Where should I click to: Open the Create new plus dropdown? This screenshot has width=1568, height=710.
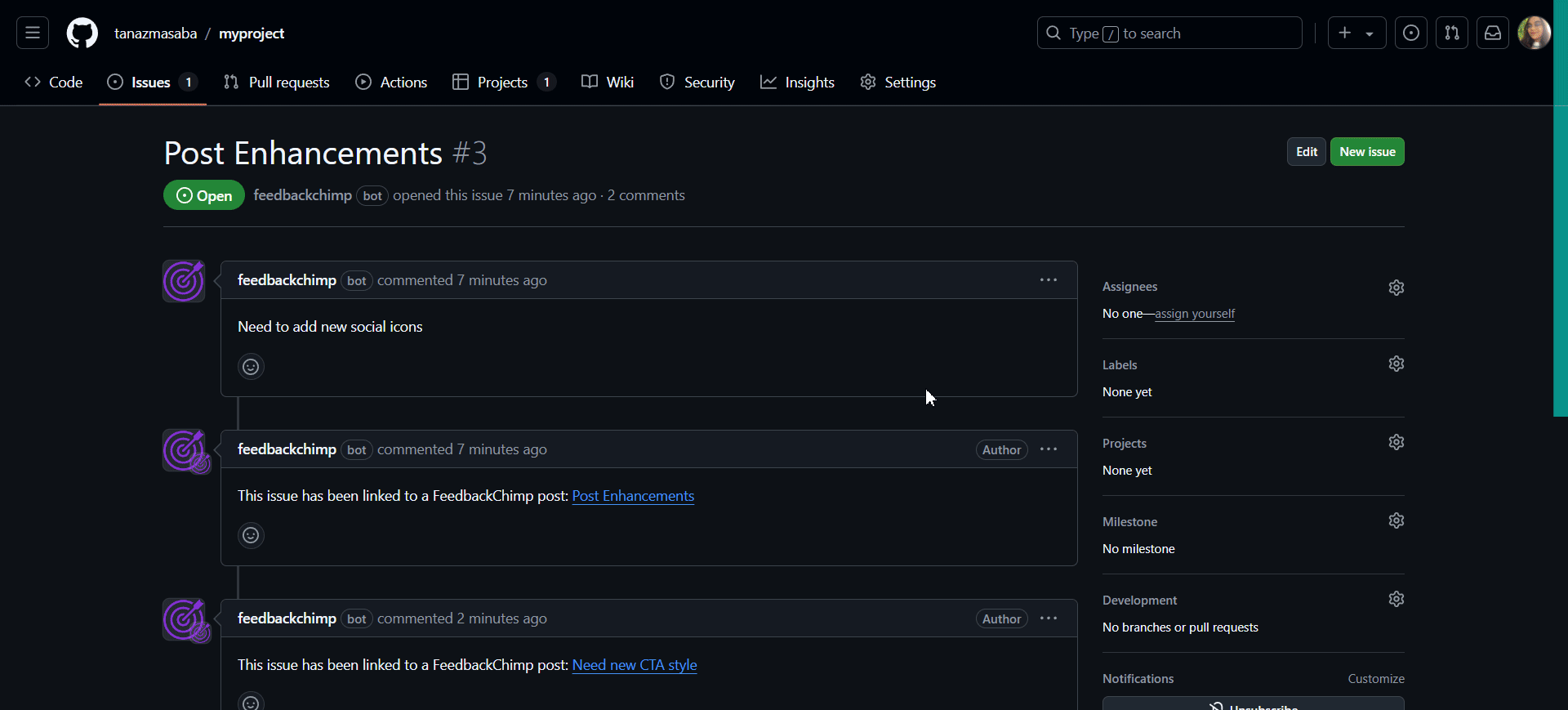[1356, 33]
